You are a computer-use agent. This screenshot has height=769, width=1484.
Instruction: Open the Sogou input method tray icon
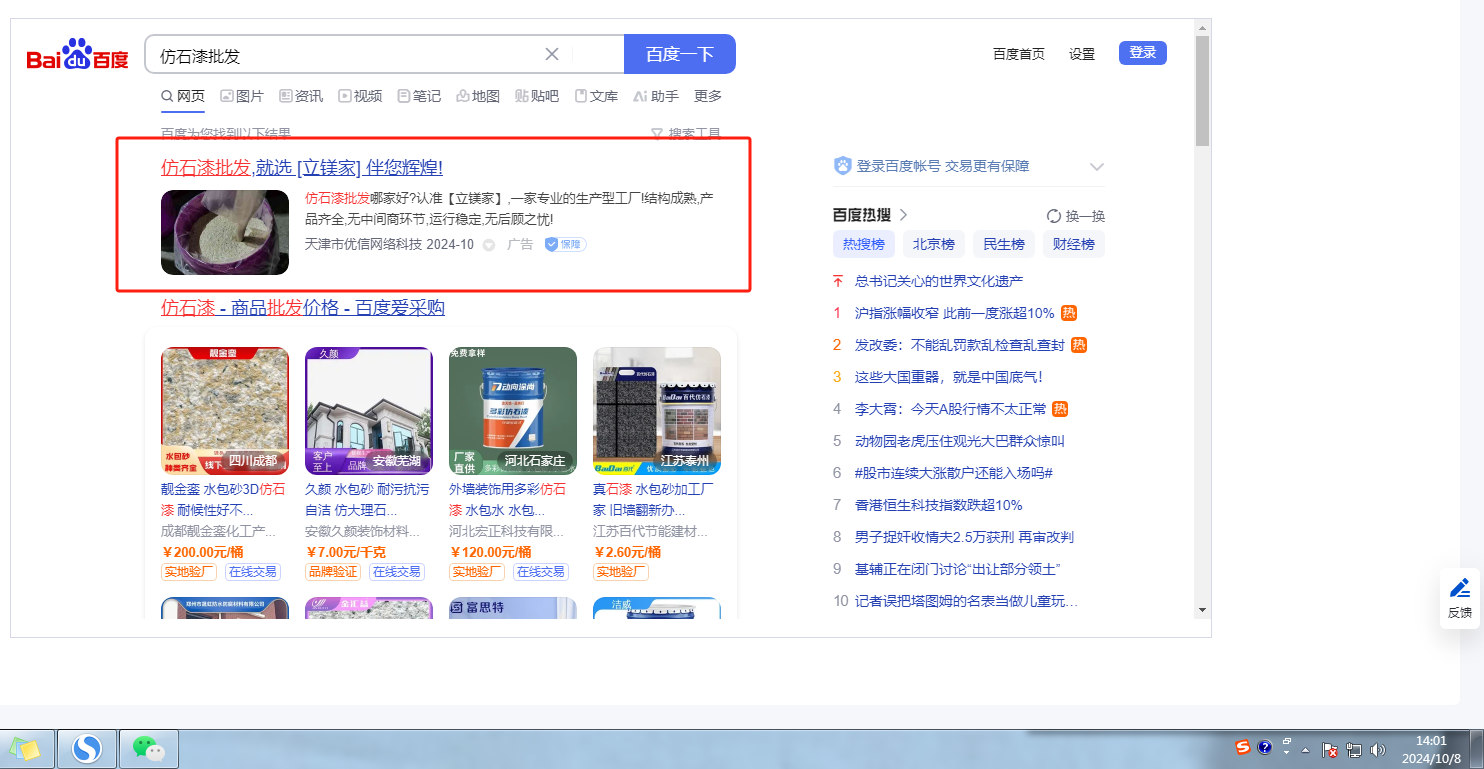[1243, 748]
